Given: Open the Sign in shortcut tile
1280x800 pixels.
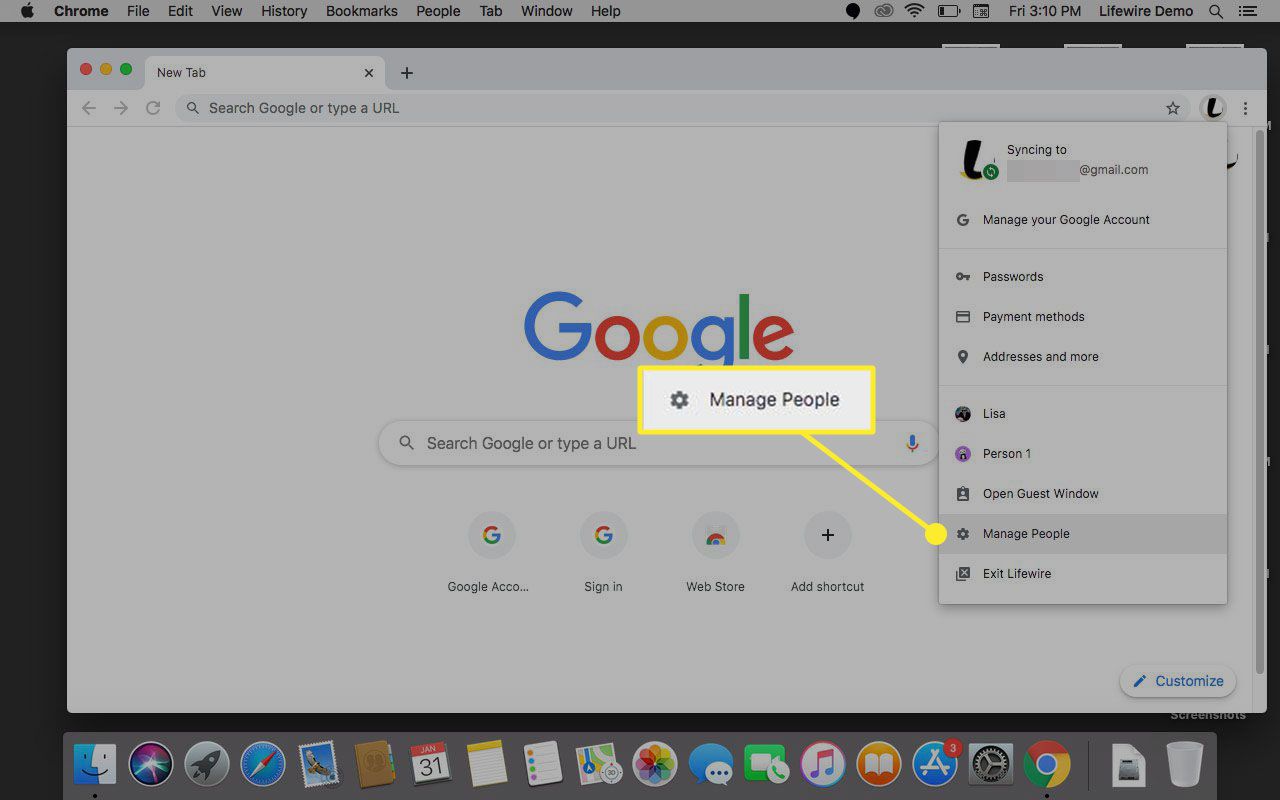Looking at the screenshot, I should point(603,552).
